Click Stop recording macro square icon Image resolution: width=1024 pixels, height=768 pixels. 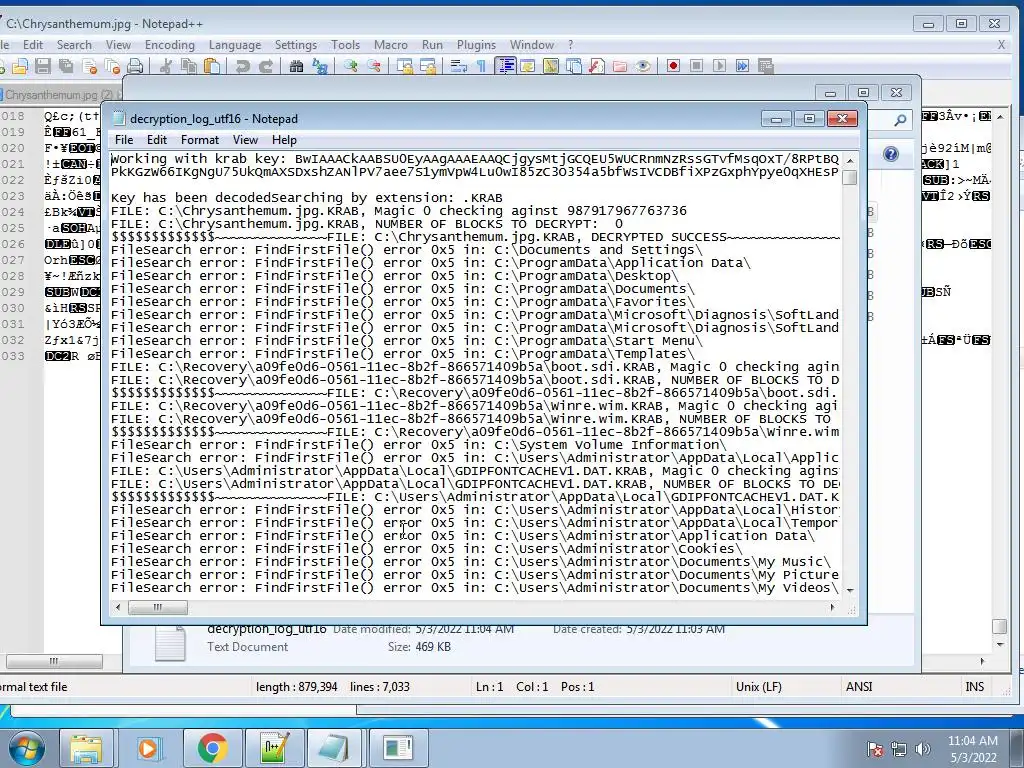(696, 66)
